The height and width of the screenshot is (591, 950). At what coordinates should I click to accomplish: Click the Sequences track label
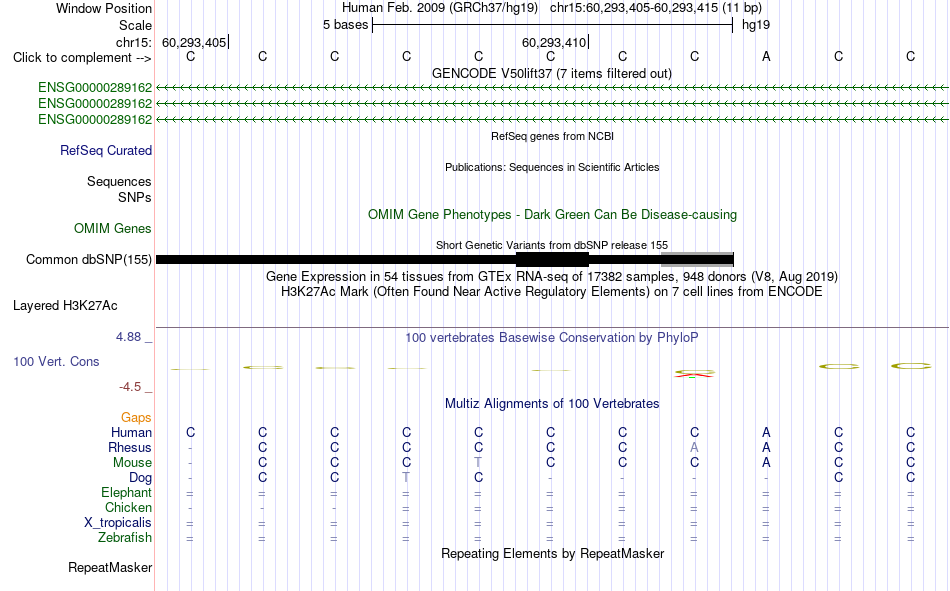pos(119,181)
